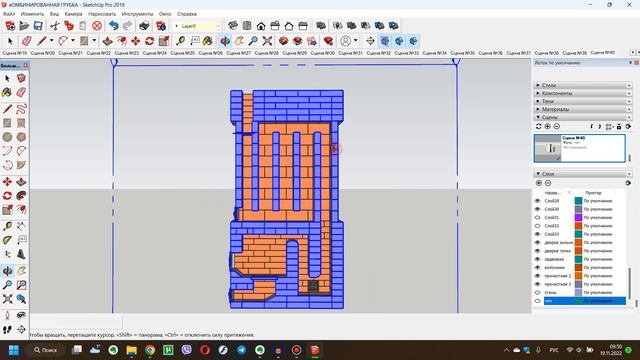The image size is (640, 360).
Task: Open the line tool dropdown arrow
Action: pos(51,41)
